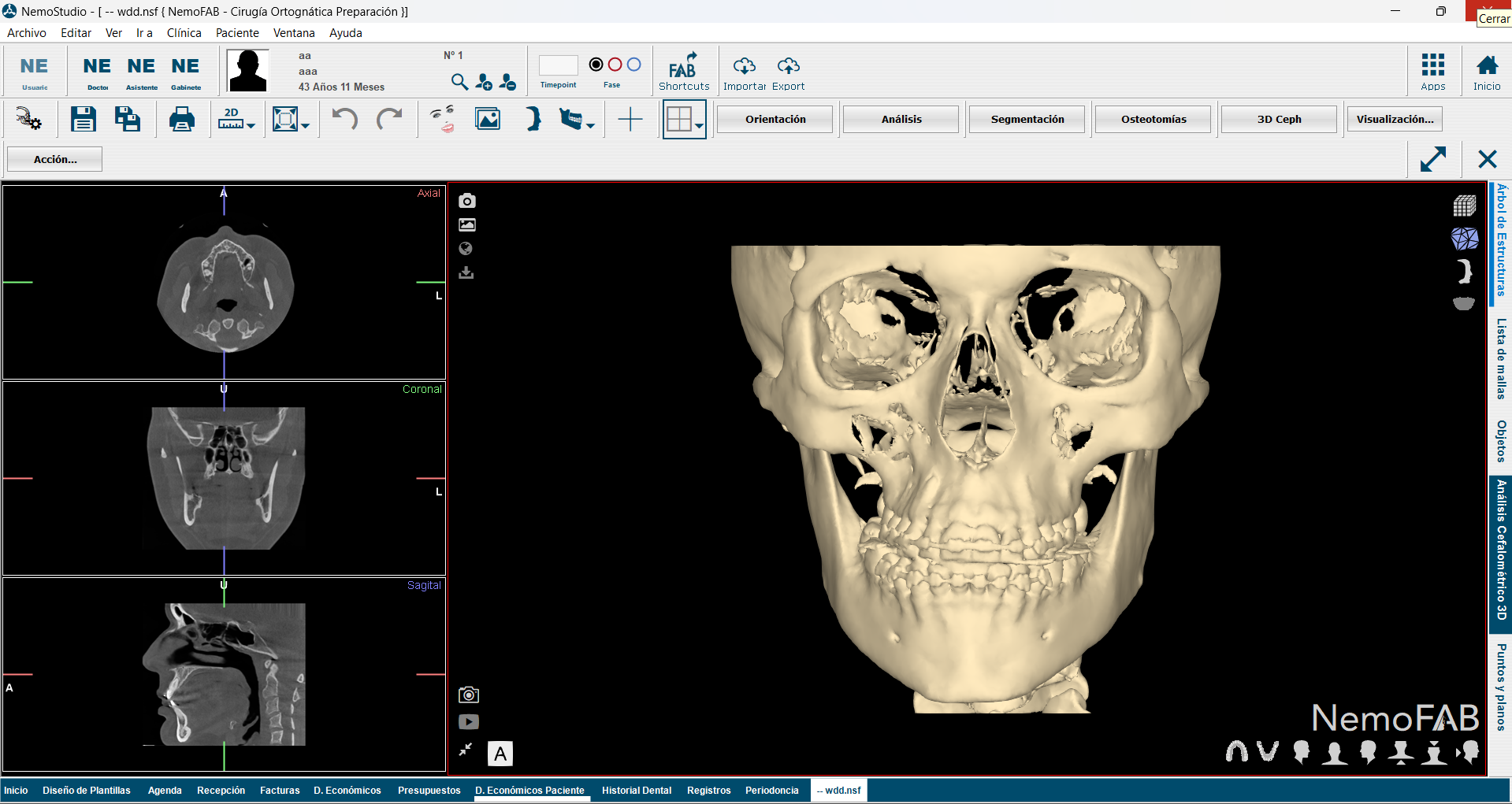Start video recording with play icon

coord(469,721)
